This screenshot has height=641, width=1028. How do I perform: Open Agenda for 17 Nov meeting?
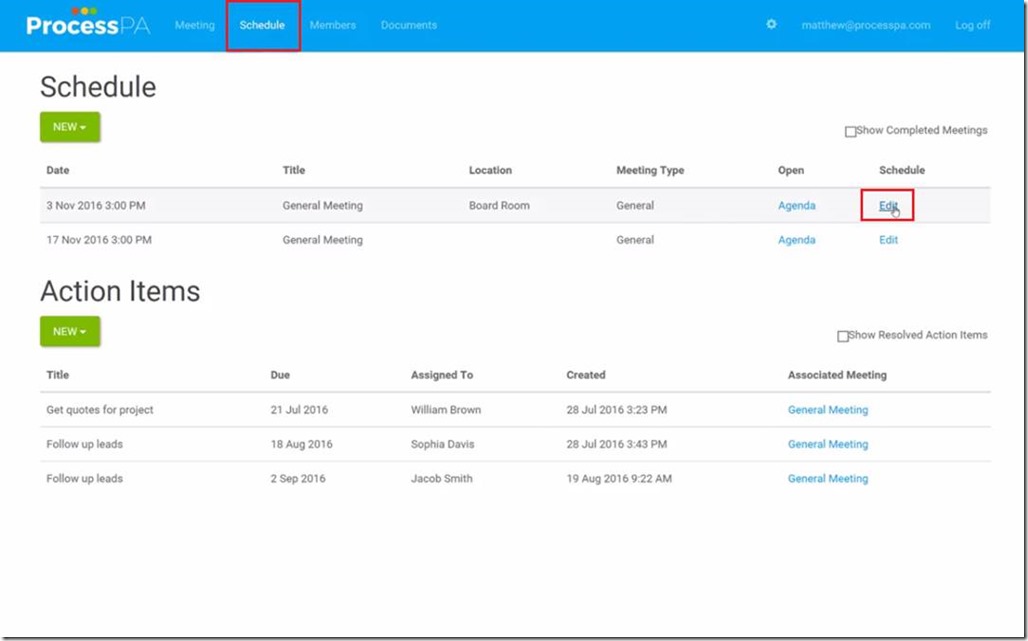pos(796,240)
